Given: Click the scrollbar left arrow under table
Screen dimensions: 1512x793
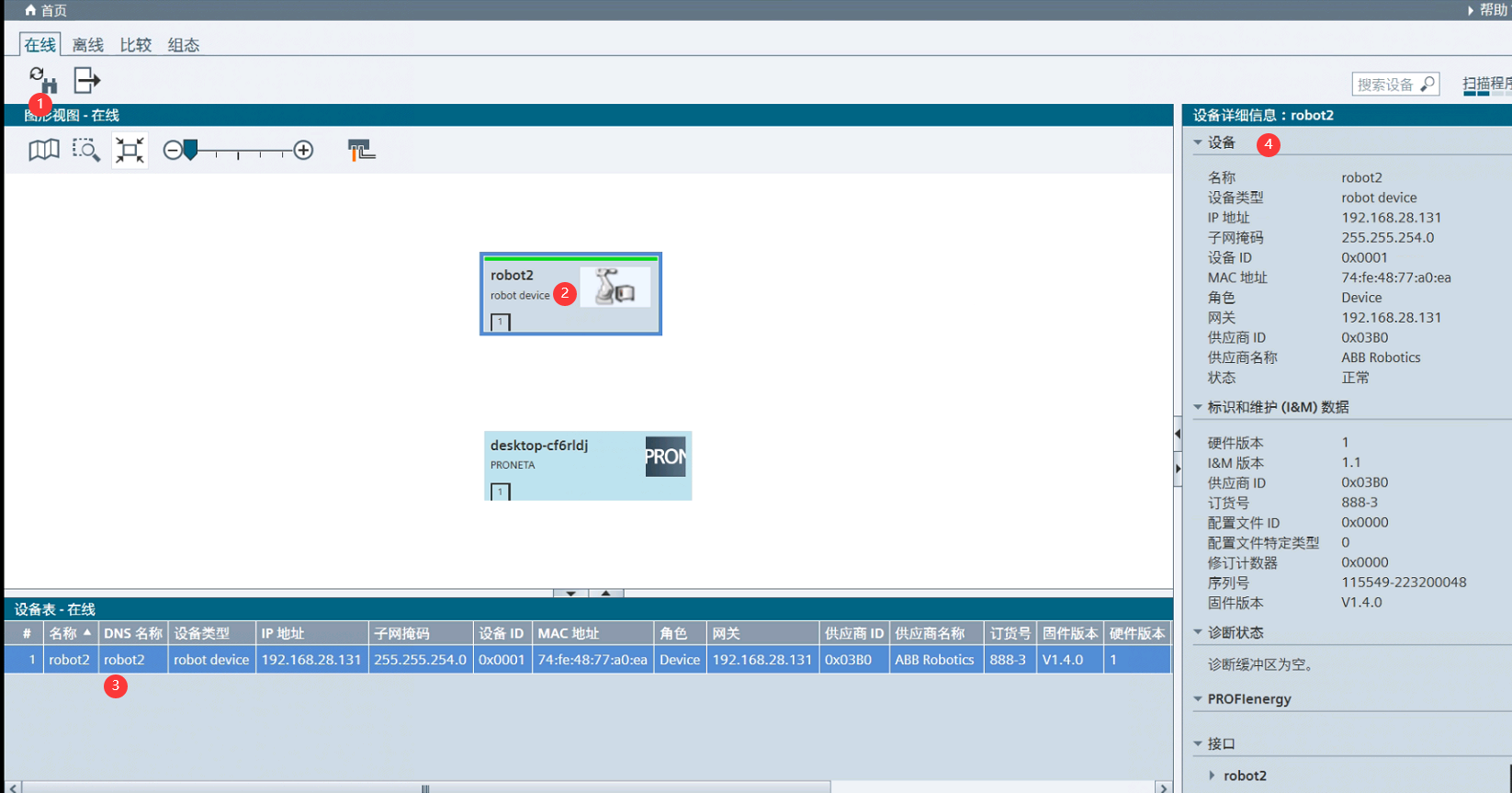Looking at the screenshot, I should 13,787.
